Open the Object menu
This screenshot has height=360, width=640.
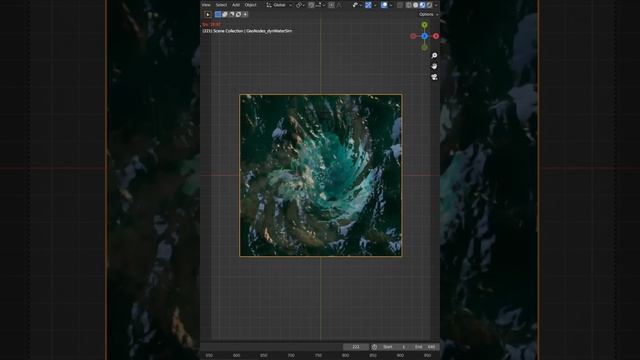coord(251,5)
